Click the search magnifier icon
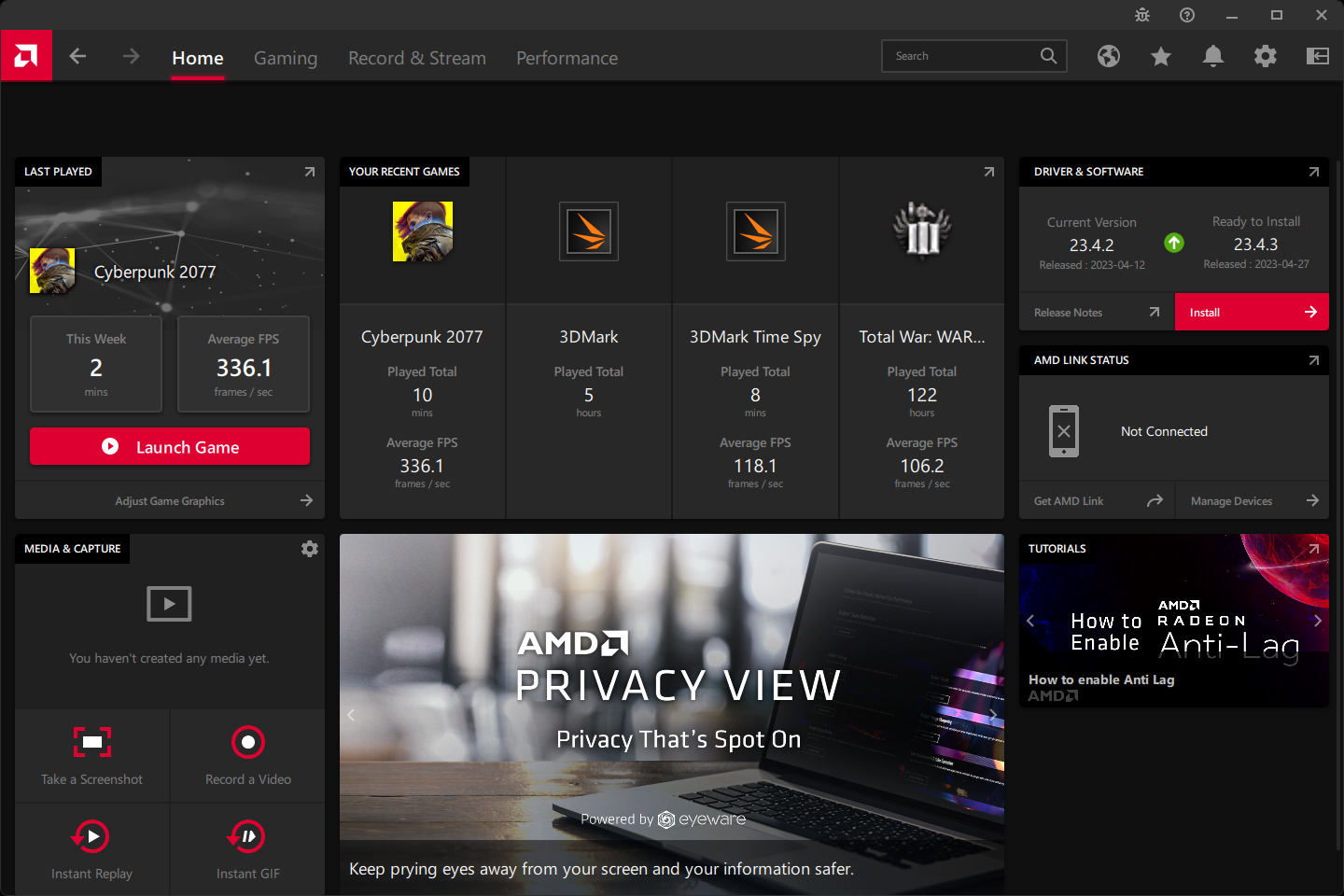Viewport: 1344px width, 896px height. (x=1049, y=56)
